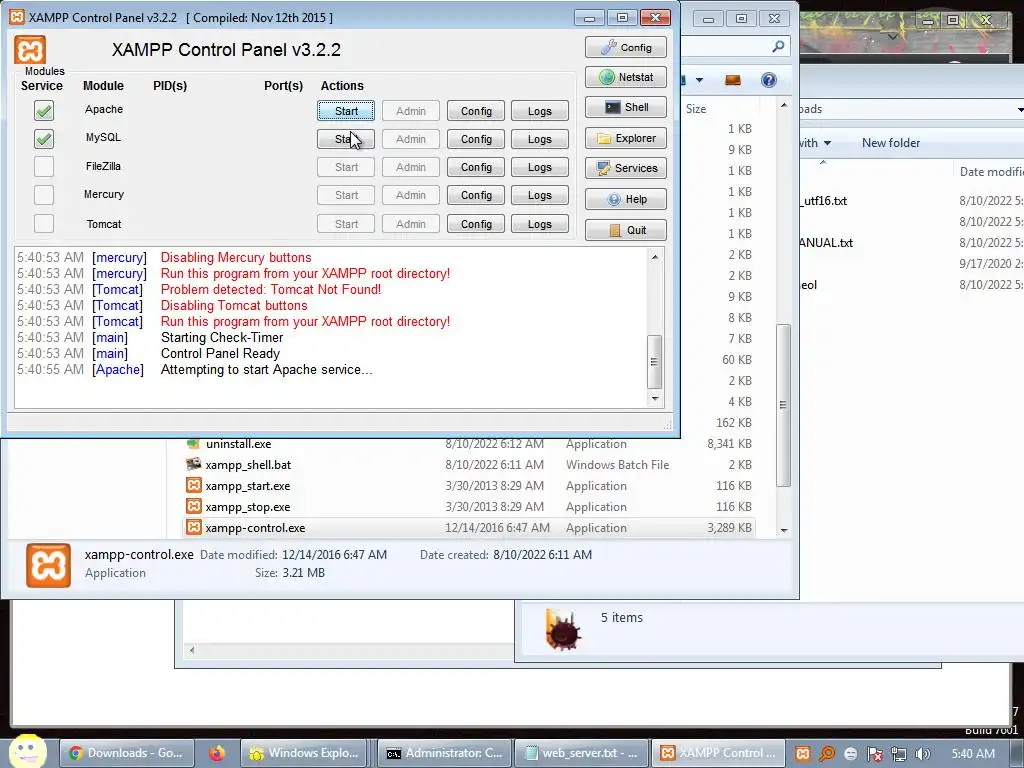Open XAMPP Help
The height and width of the screenshot is (768, 1024).
coord(626,199)
